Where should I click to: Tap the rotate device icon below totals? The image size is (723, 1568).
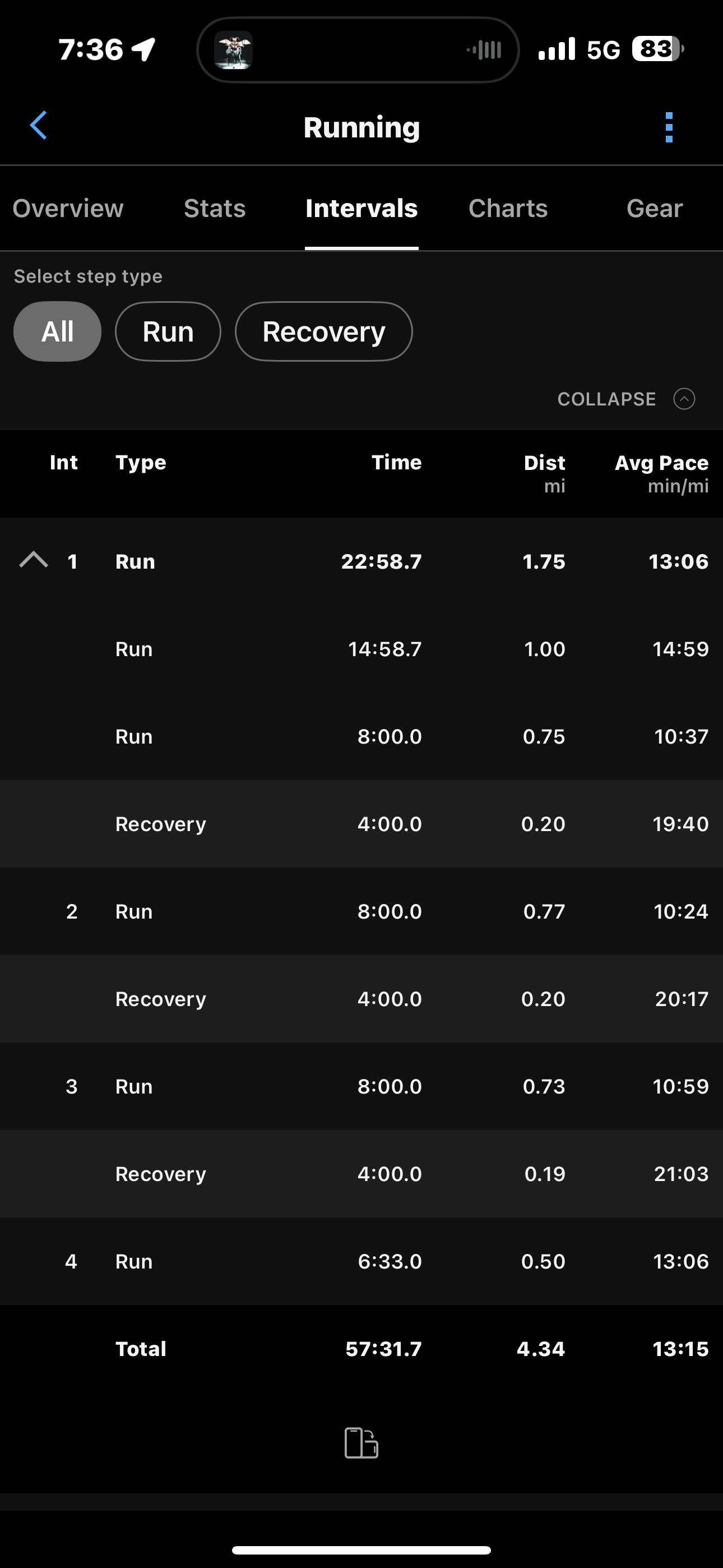click(361, 1442)
